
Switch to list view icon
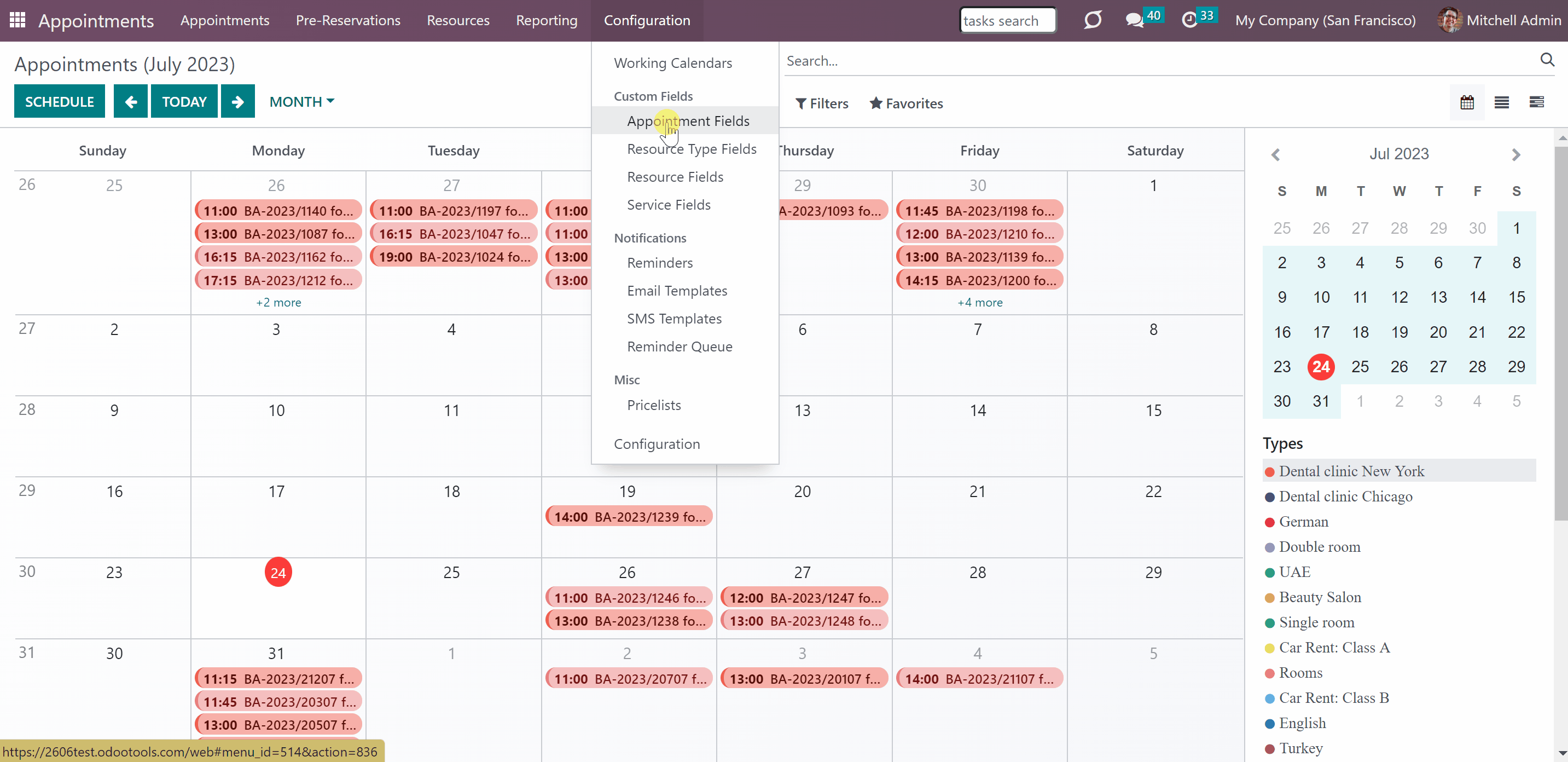pyautogui.click(x=1502, y=102)
